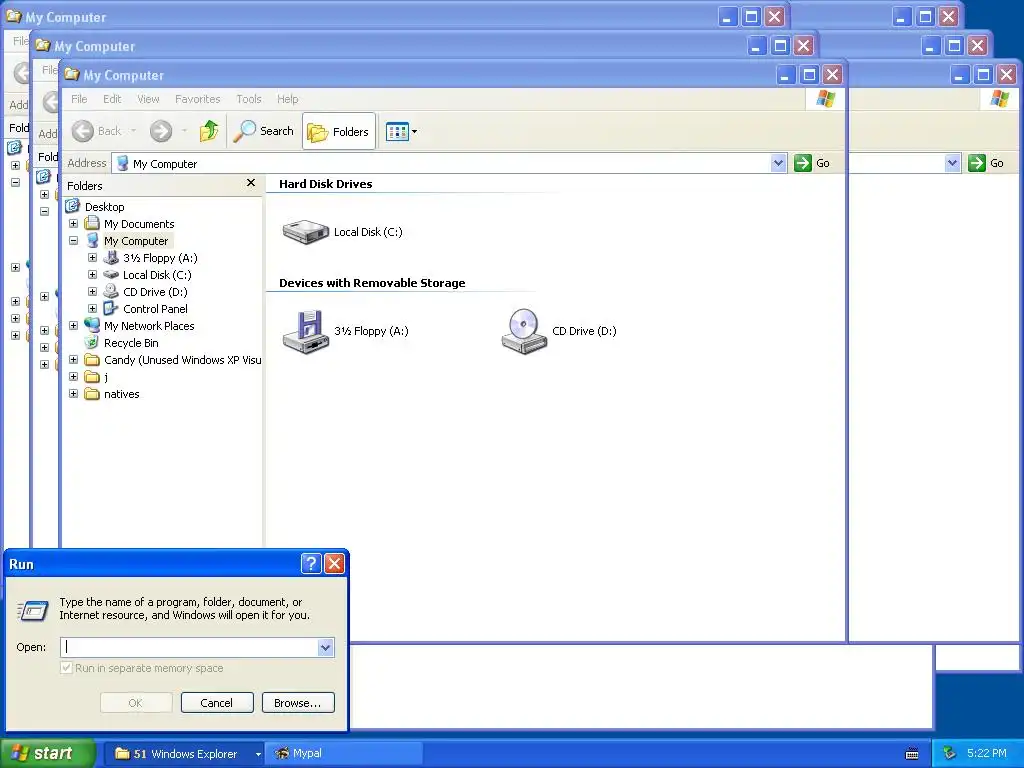Image resolution: width=1024 pixels, height=768 pixels.
Task: Open the Views icon dropdown
Action: tap(401, 131)
